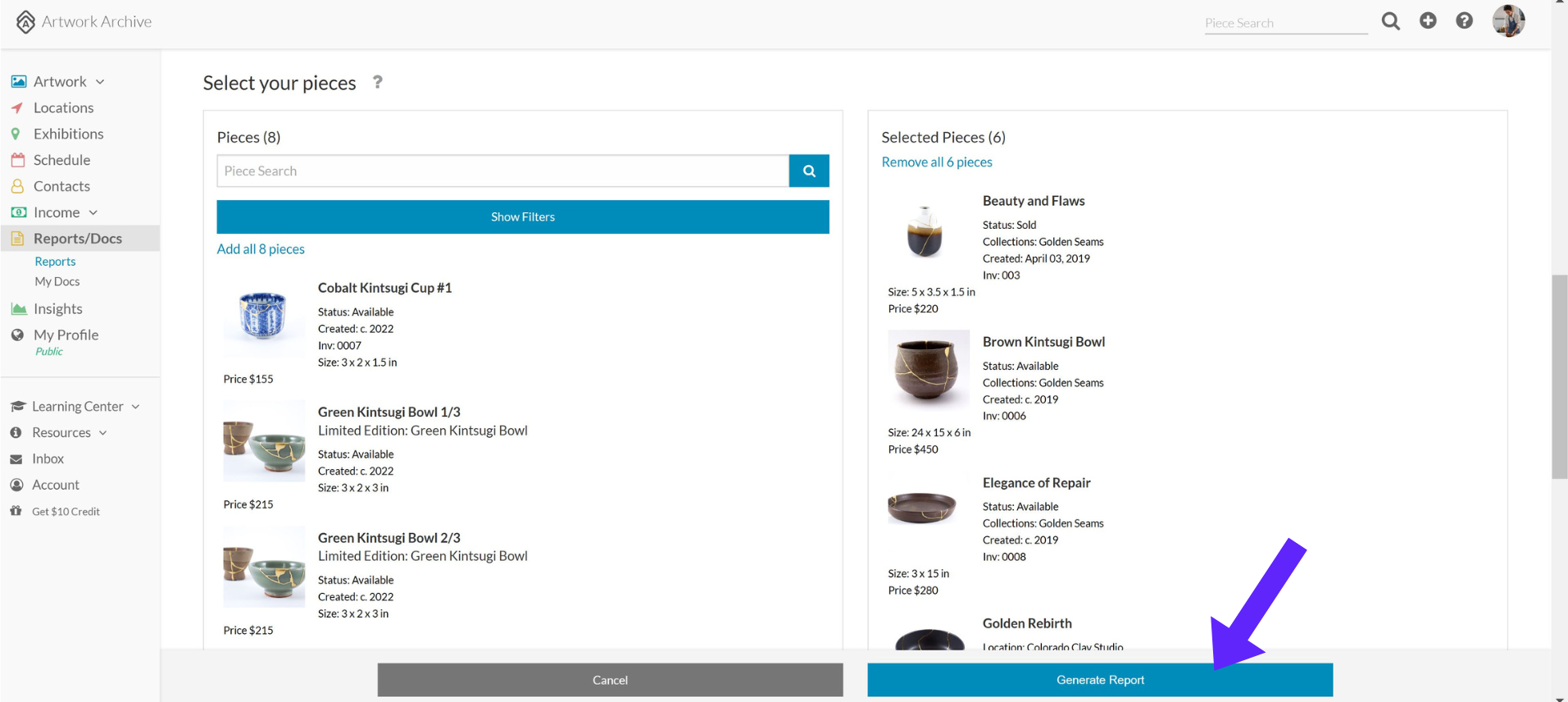Click the plus add-piece icon in header
The height and width of the screenshot is (702, 1568).
[x=1428, y=21]
